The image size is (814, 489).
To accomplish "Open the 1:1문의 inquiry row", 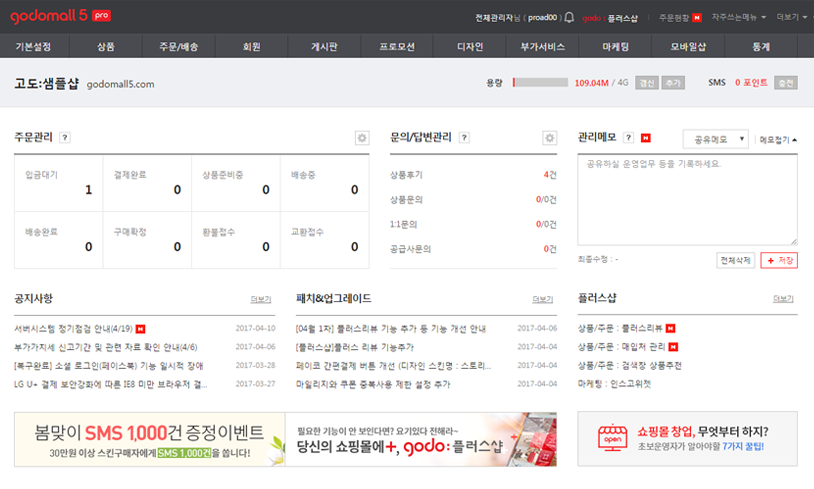I will [x=473, y=224].
